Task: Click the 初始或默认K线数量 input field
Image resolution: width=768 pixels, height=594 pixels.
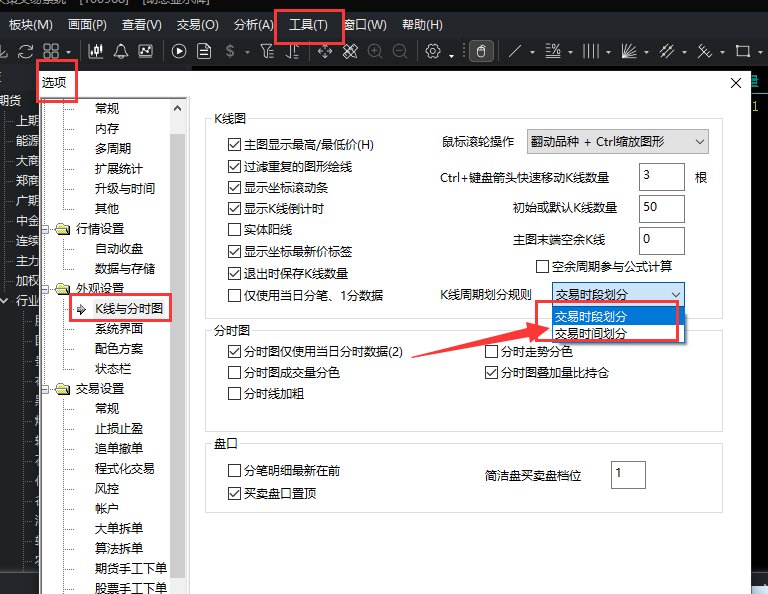Action: (662, 209)
